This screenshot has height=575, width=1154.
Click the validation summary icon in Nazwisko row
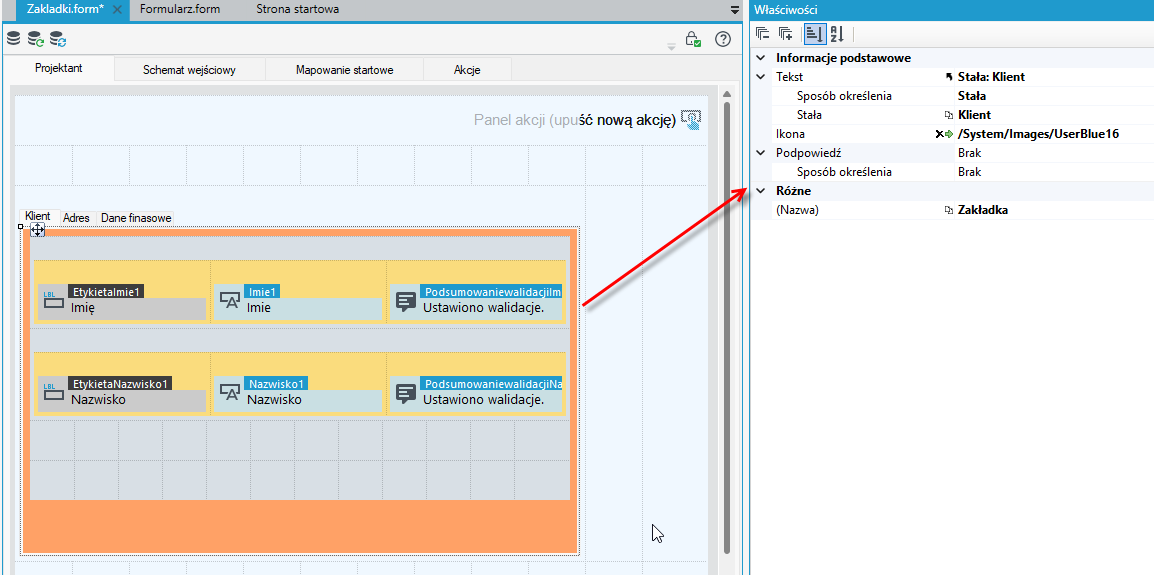(x=406, y=392)
